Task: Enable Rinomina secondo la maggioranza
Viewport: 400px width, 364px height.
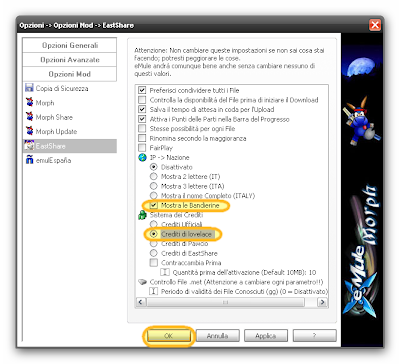Action: [142, 138]
